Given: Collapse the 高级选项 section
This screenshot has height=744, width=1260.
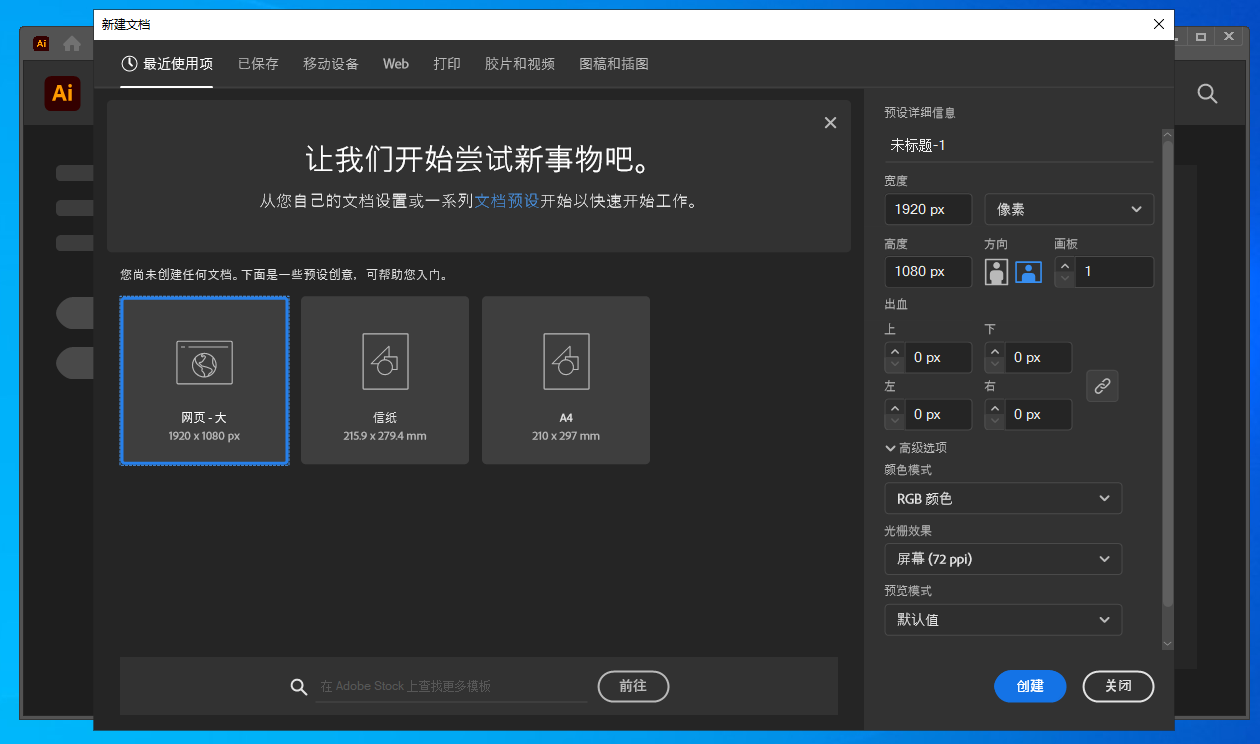Looking at the screenshot, I should click(916, 448).
